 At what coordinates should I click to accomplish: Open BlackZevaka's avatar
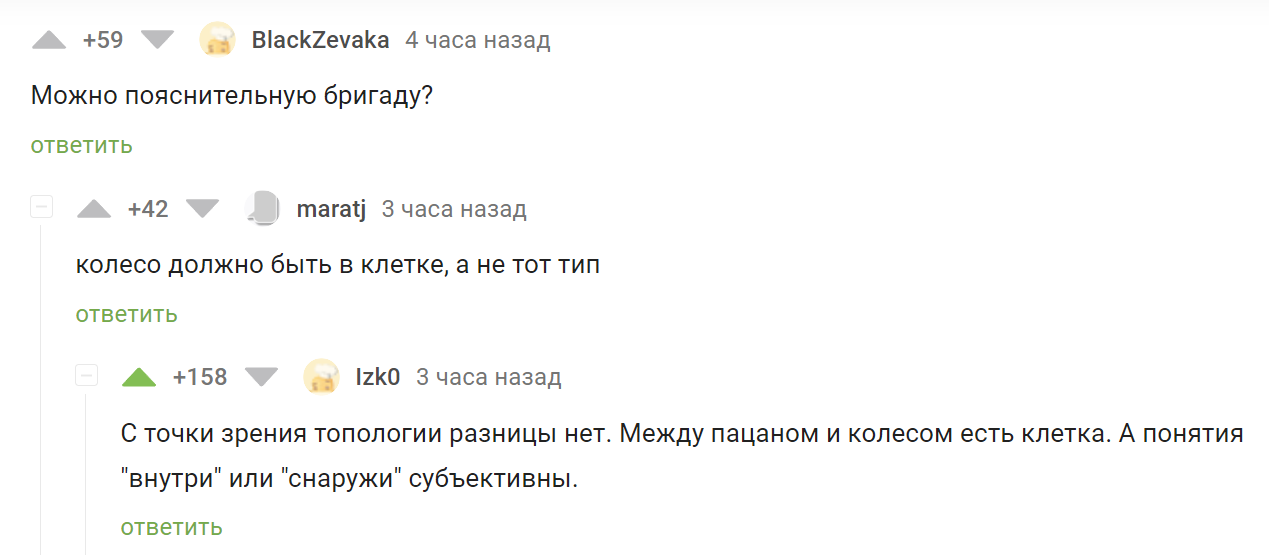(218, 40)
